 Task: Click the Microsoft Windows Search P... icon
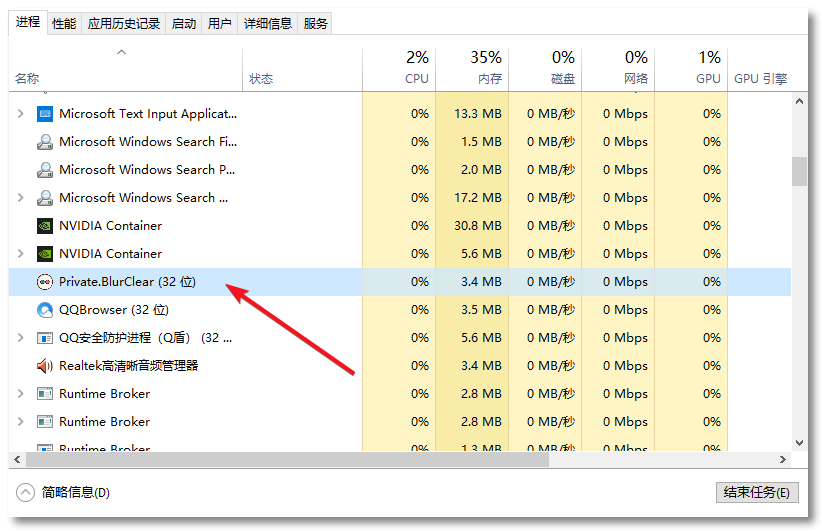click(45, 170)
